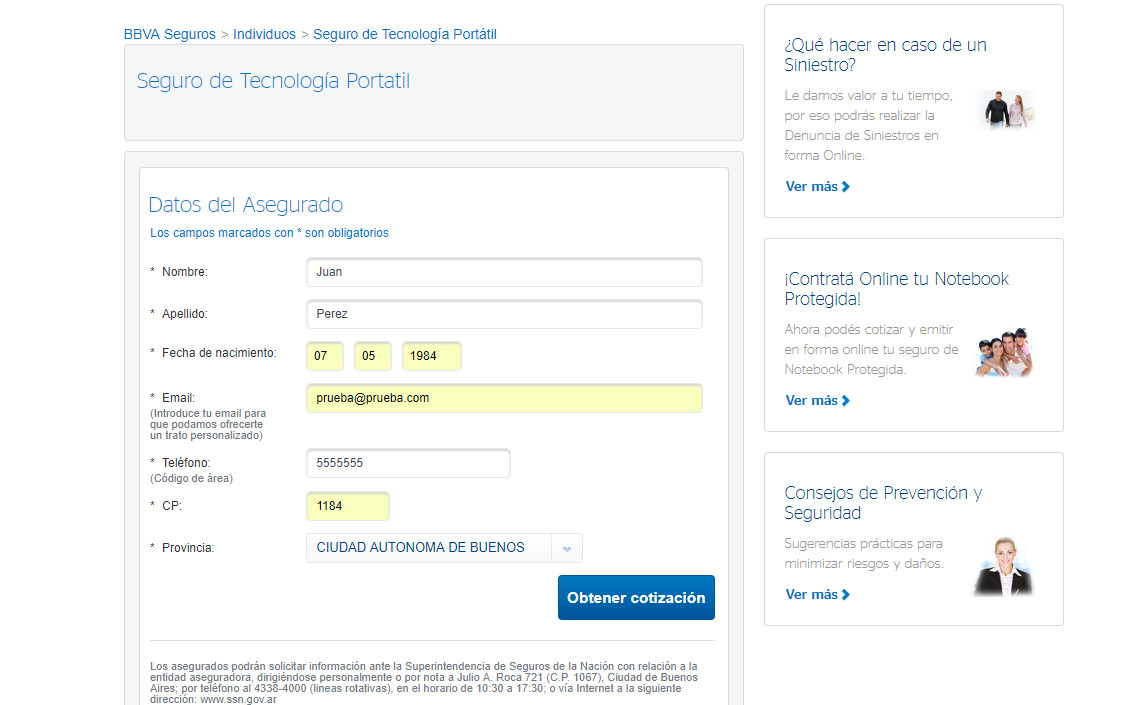Open Ver más under Consejos de Prevención
This screenshot has width=1140, height=705.
pos(817,595)
